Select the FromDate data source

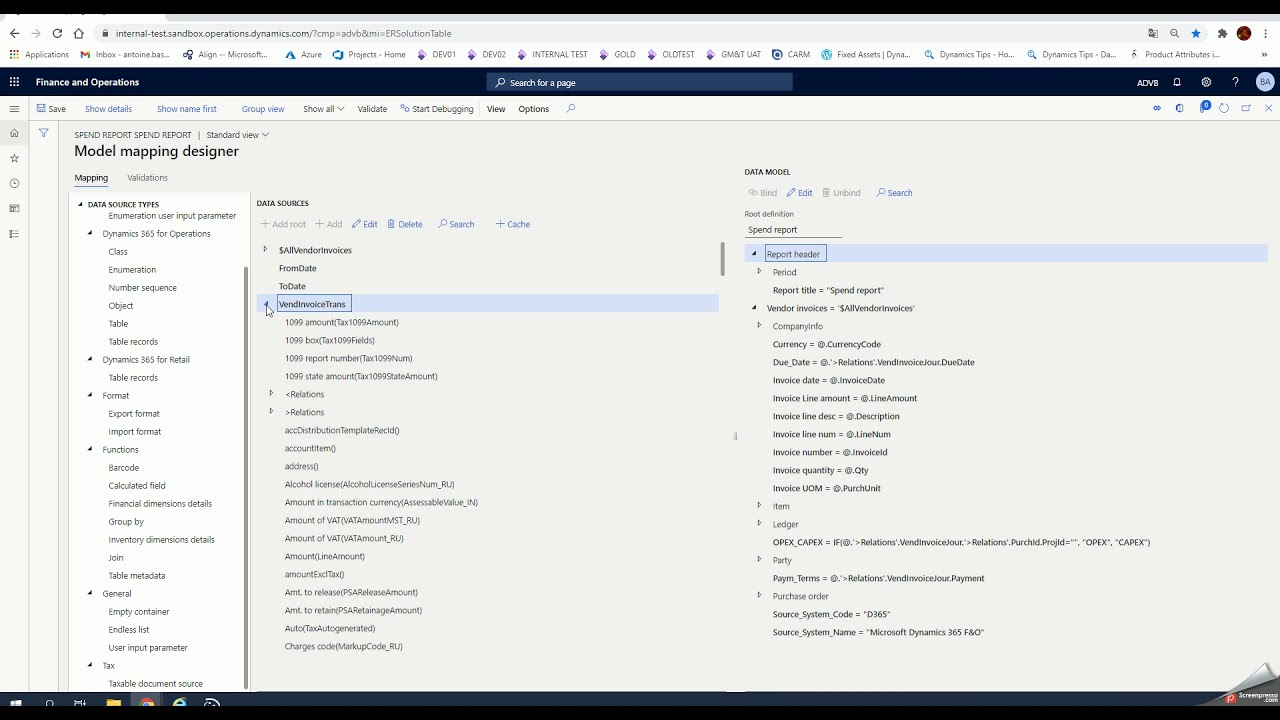297,268
